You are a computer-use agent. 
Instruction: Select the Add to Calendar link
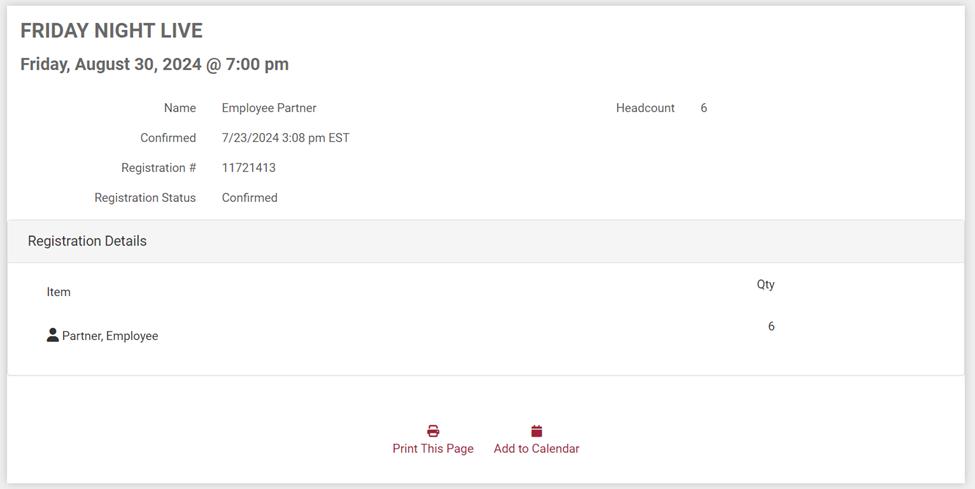tap(536, 449)
